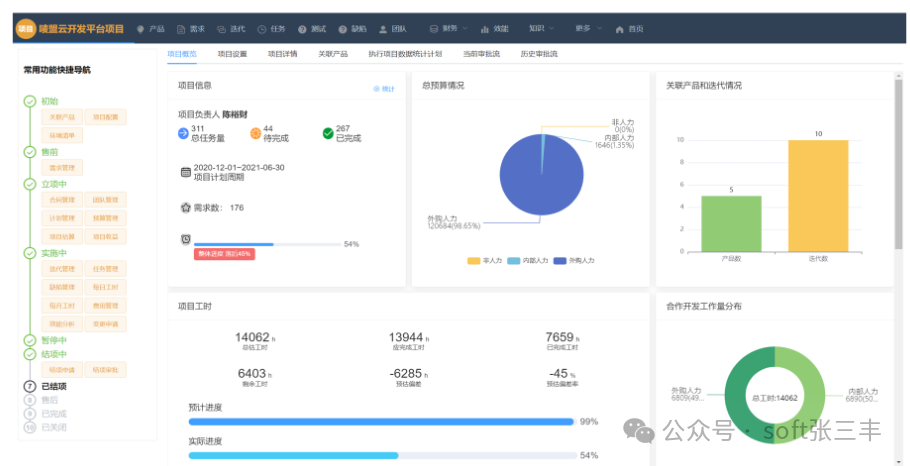Open 需求 via its document icon

click(x=181, y=29)
